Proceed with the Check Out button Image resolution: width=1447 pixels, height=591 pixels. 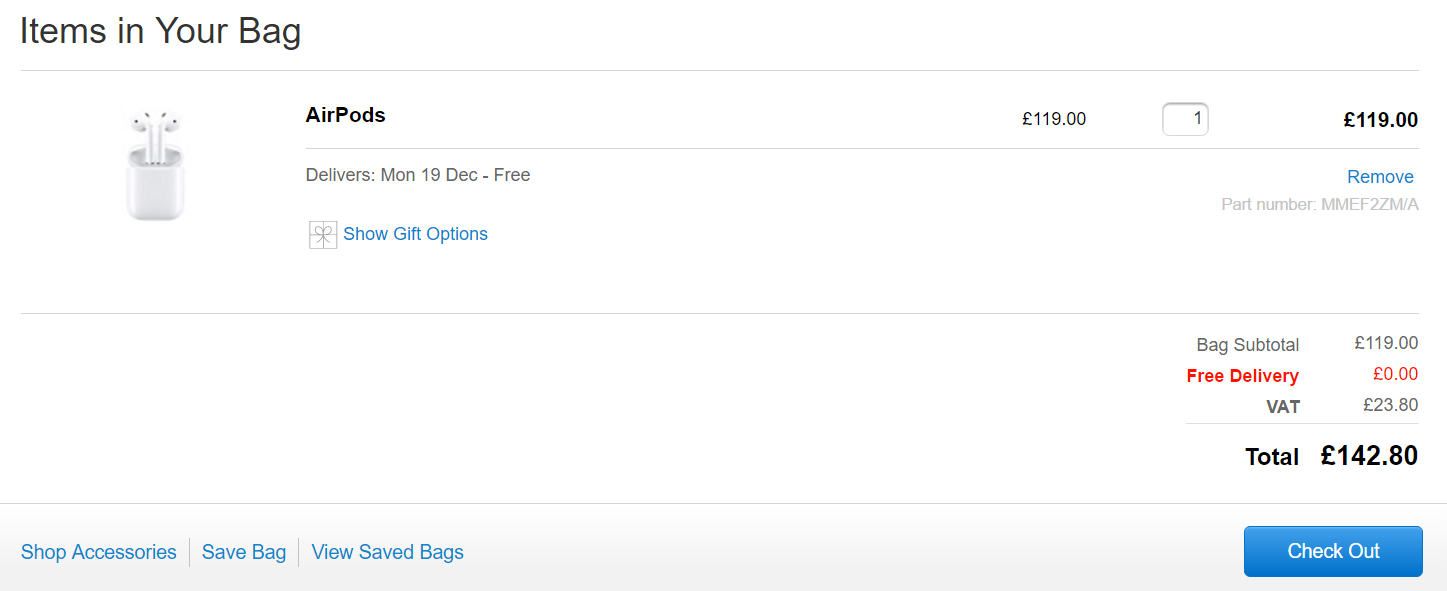1333,551
